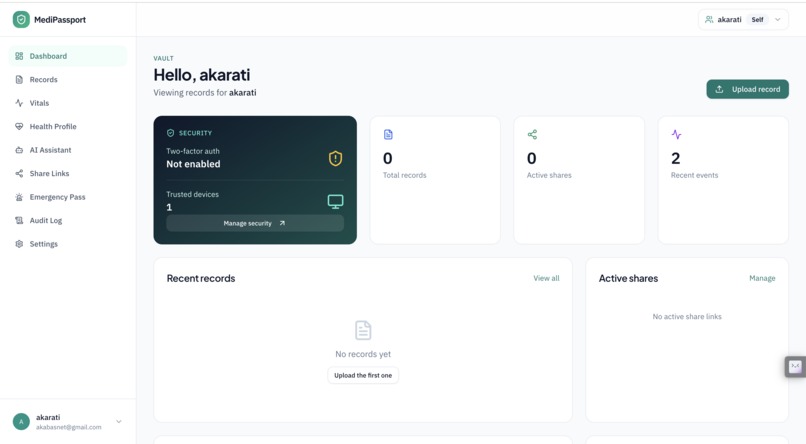The width and height of the screenshot is (806, 444).
Task: Click the AI Assistant robot icon
Action: (19, 150)
